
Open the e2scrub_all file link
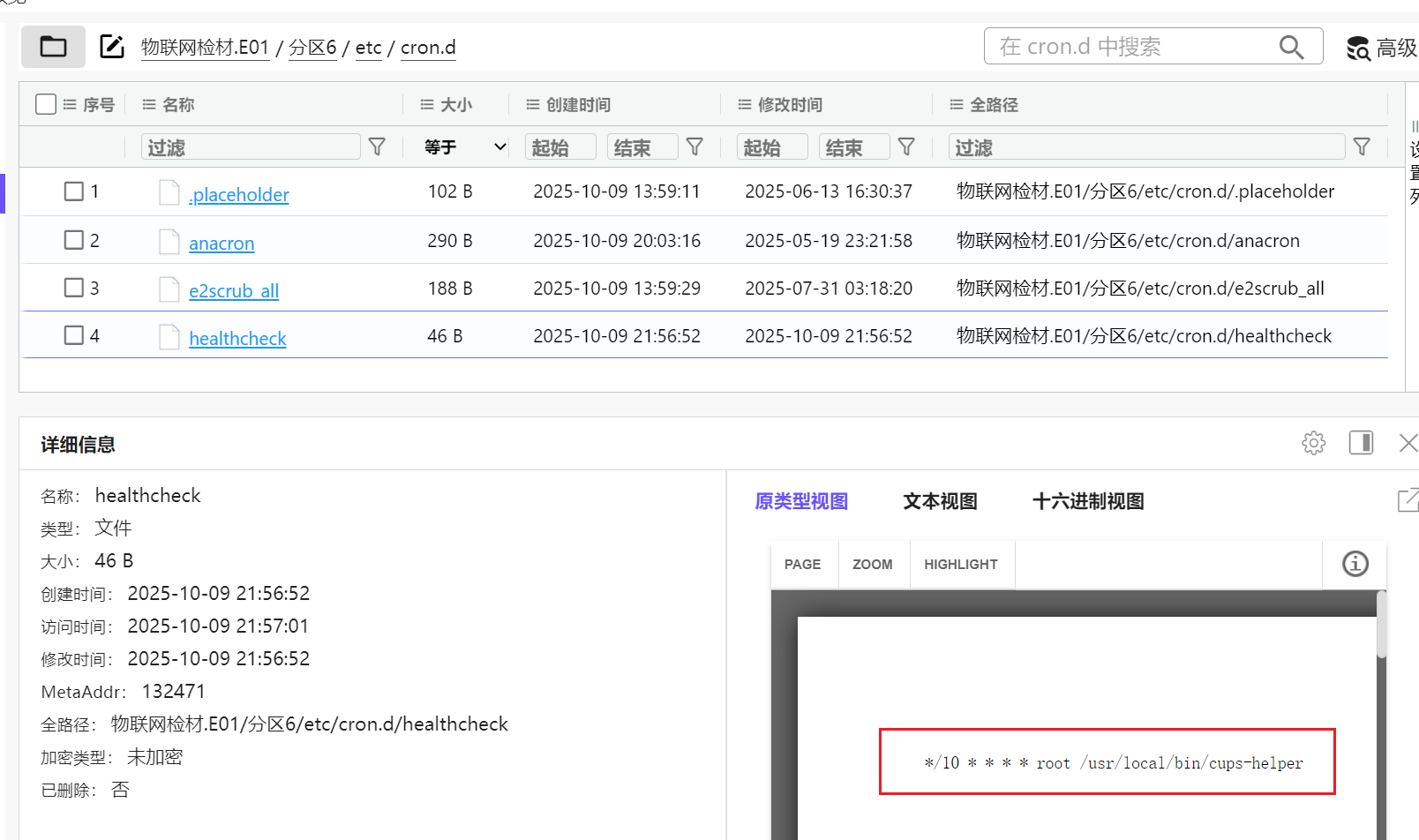[x=234, y=290]
